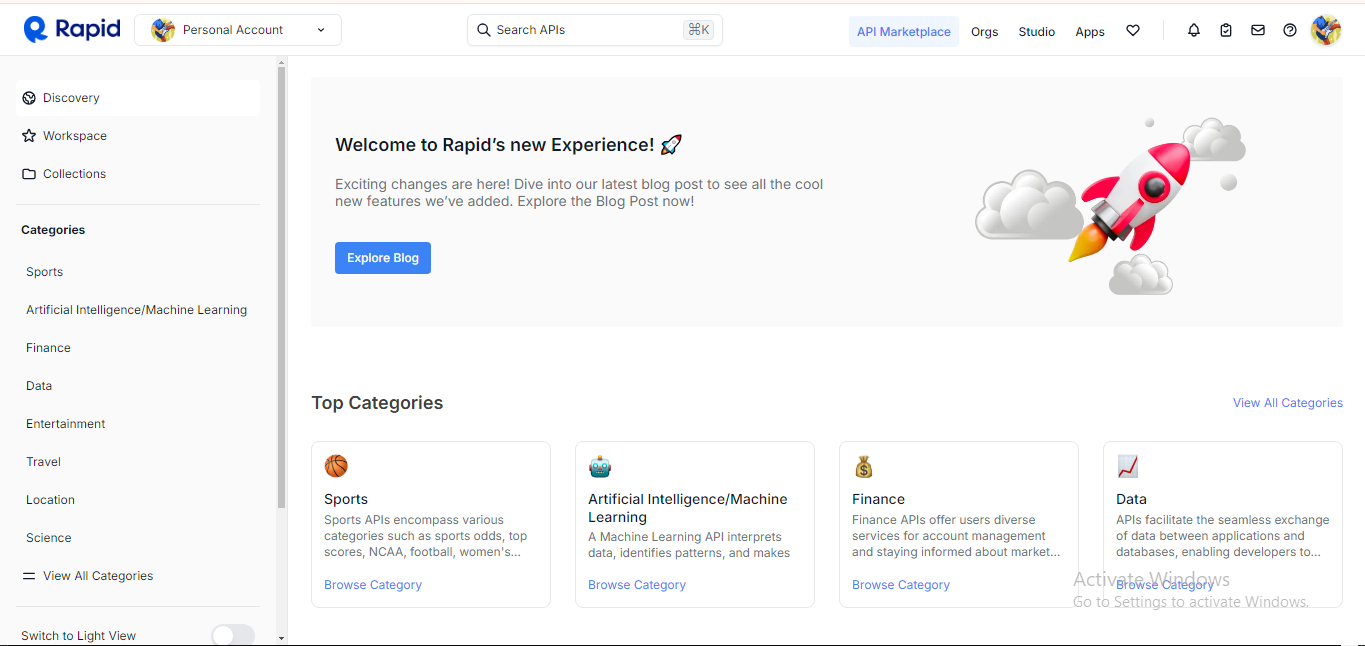Click the Rapid logo in header
The image size is (1365, 646).
coord(72,30)
